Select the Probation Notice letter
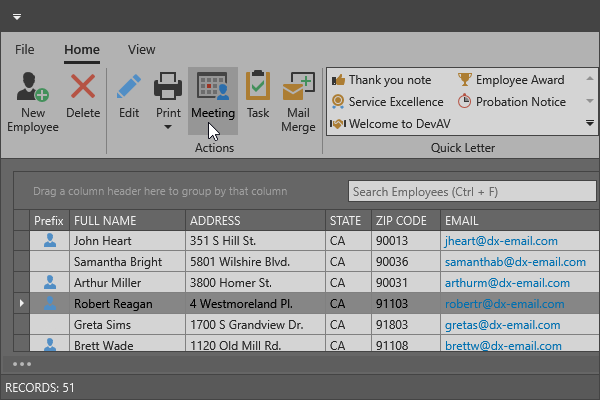The image size is (600, 400). (x=512, y=102)
